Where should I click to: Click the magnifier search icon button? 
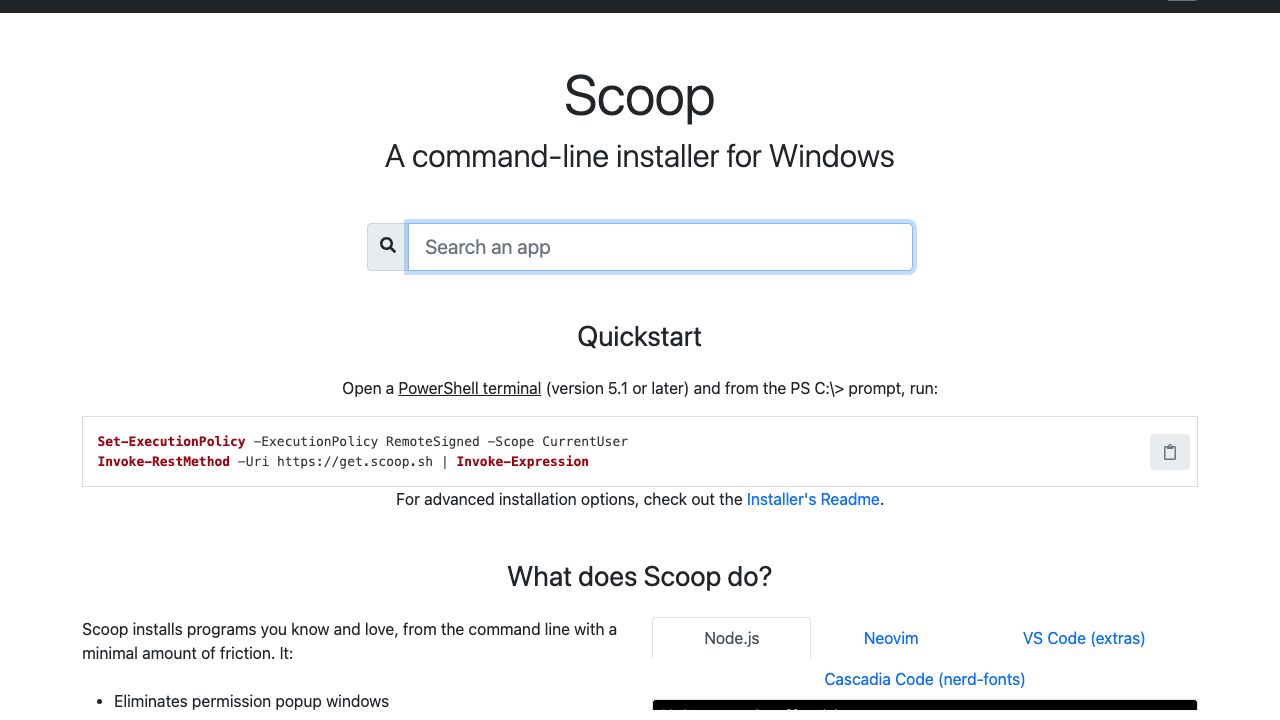(x=387, y=247)
